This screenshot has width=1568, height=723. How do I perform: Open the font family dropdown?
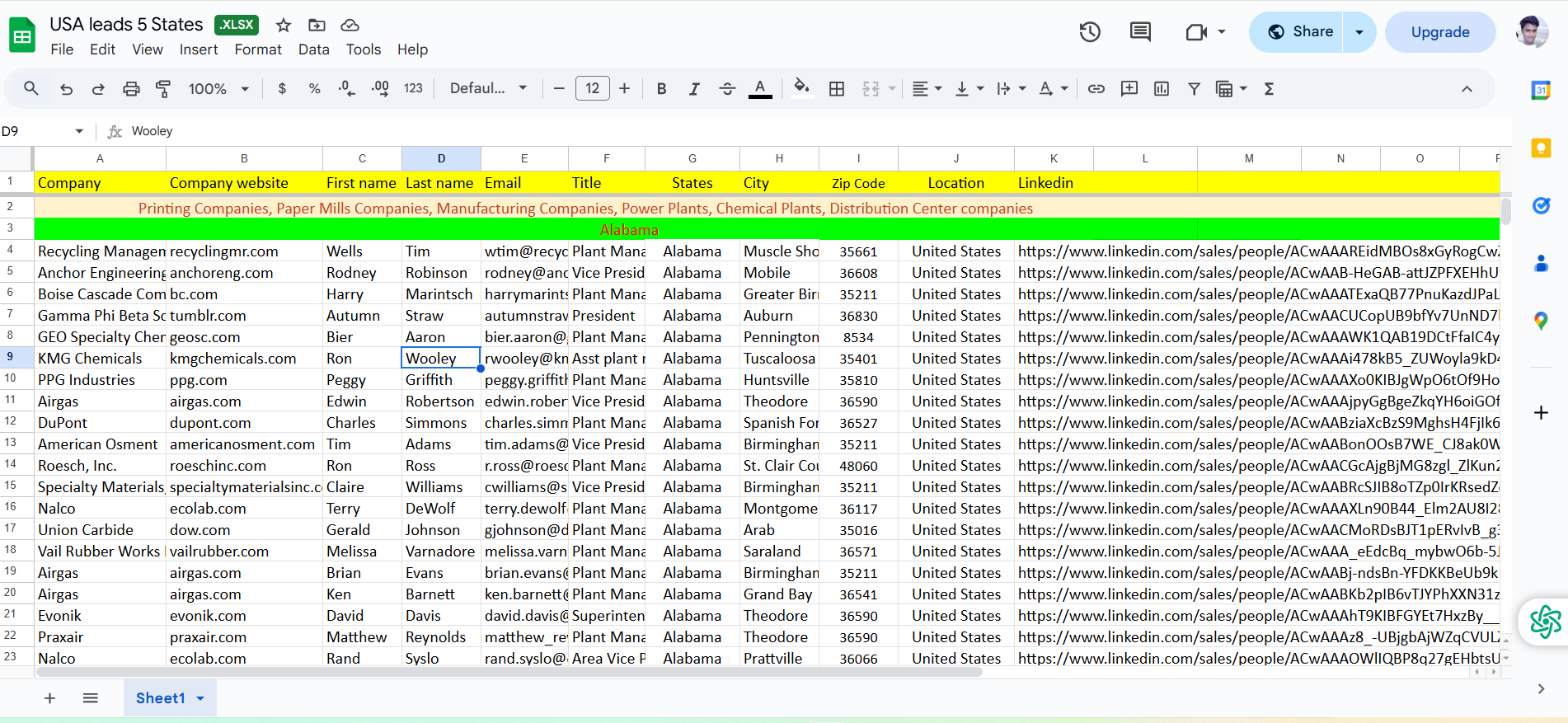click(488, 88)
